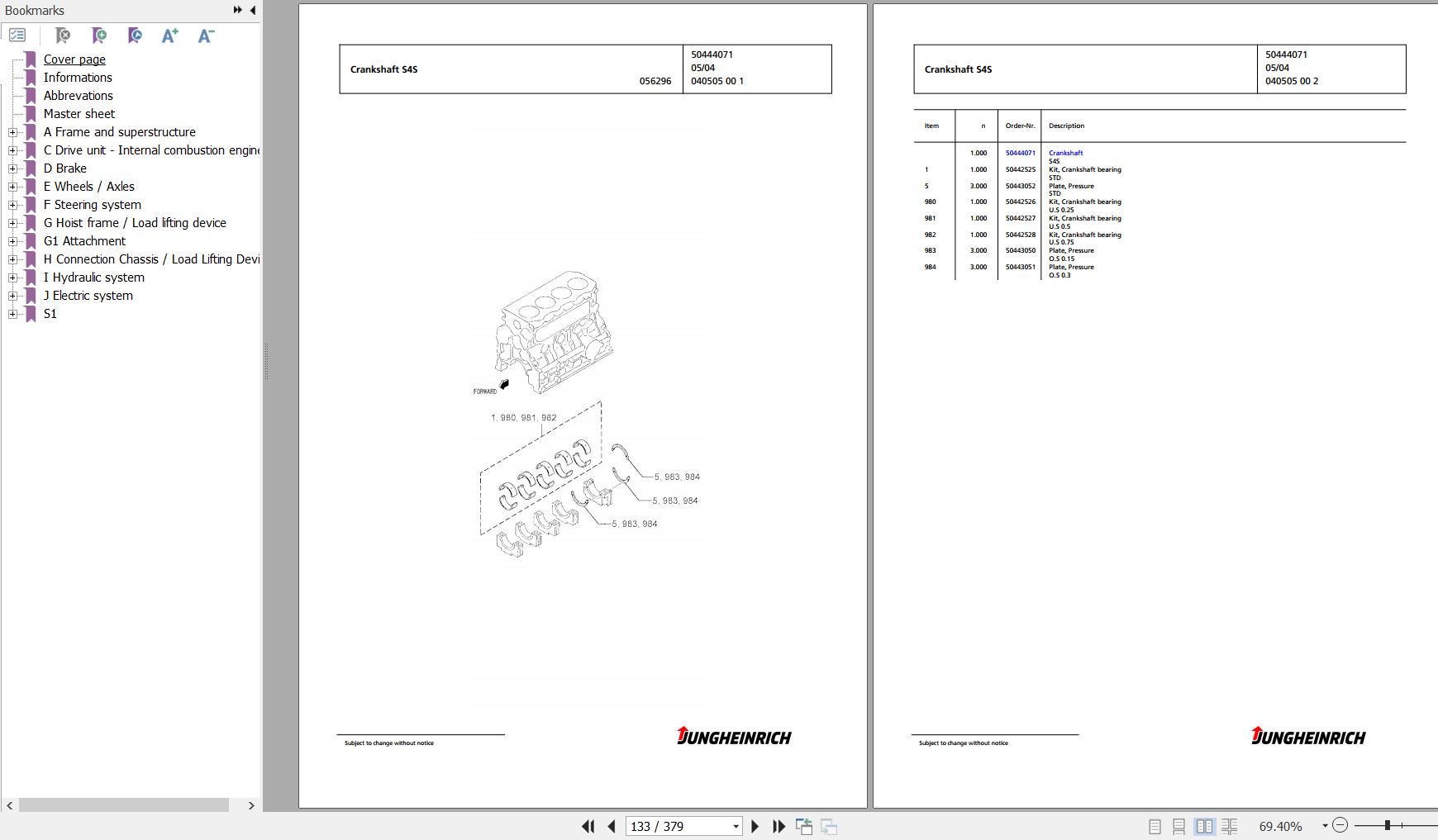Click order number 50442525 in the table
Image resolution: width=1438 pixels, height=840 pixels.
1020,169
